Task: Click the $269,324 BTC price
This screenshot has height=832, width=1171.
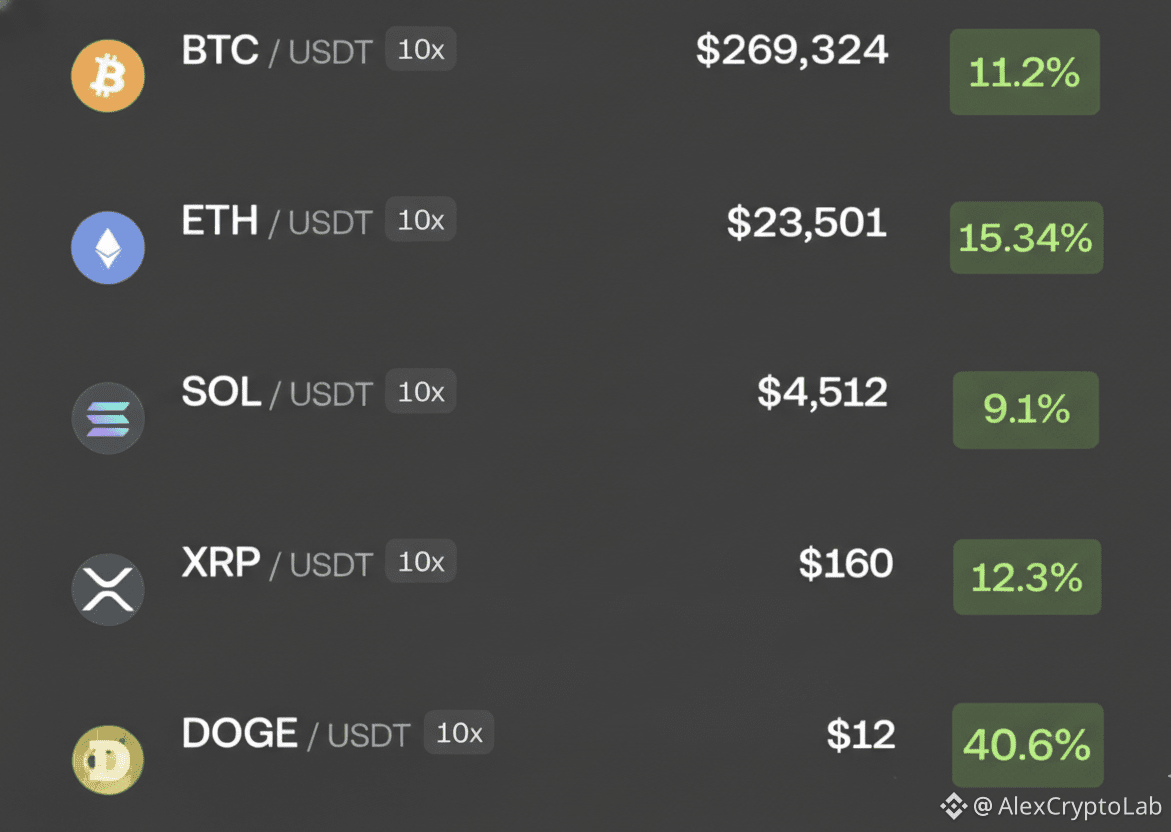Action: click(x=792, y=51)
